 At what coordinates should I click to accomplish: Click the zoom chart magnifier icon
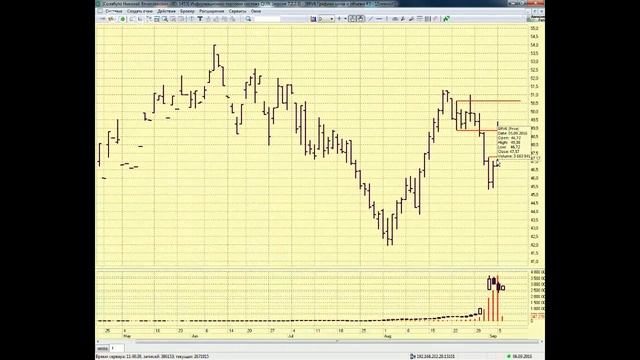click(165, 19)
